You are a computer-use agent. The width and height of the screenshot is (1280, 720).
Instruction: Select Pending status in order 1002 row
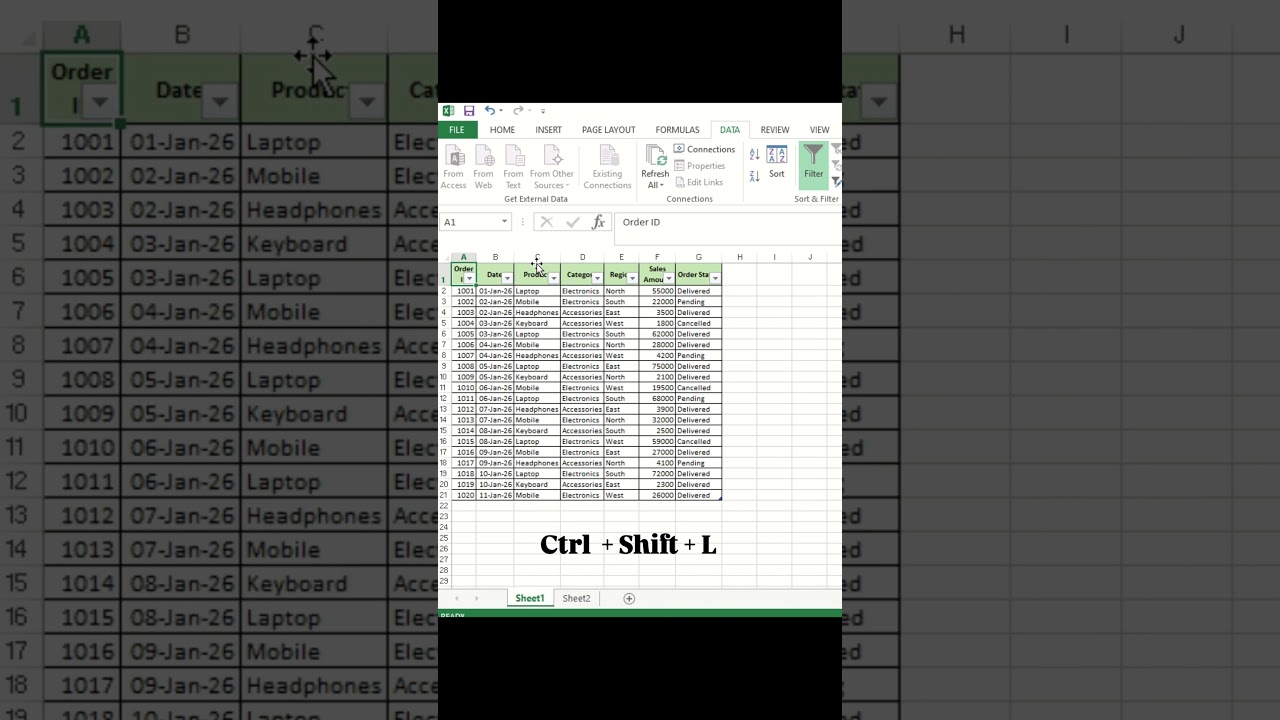698,302
